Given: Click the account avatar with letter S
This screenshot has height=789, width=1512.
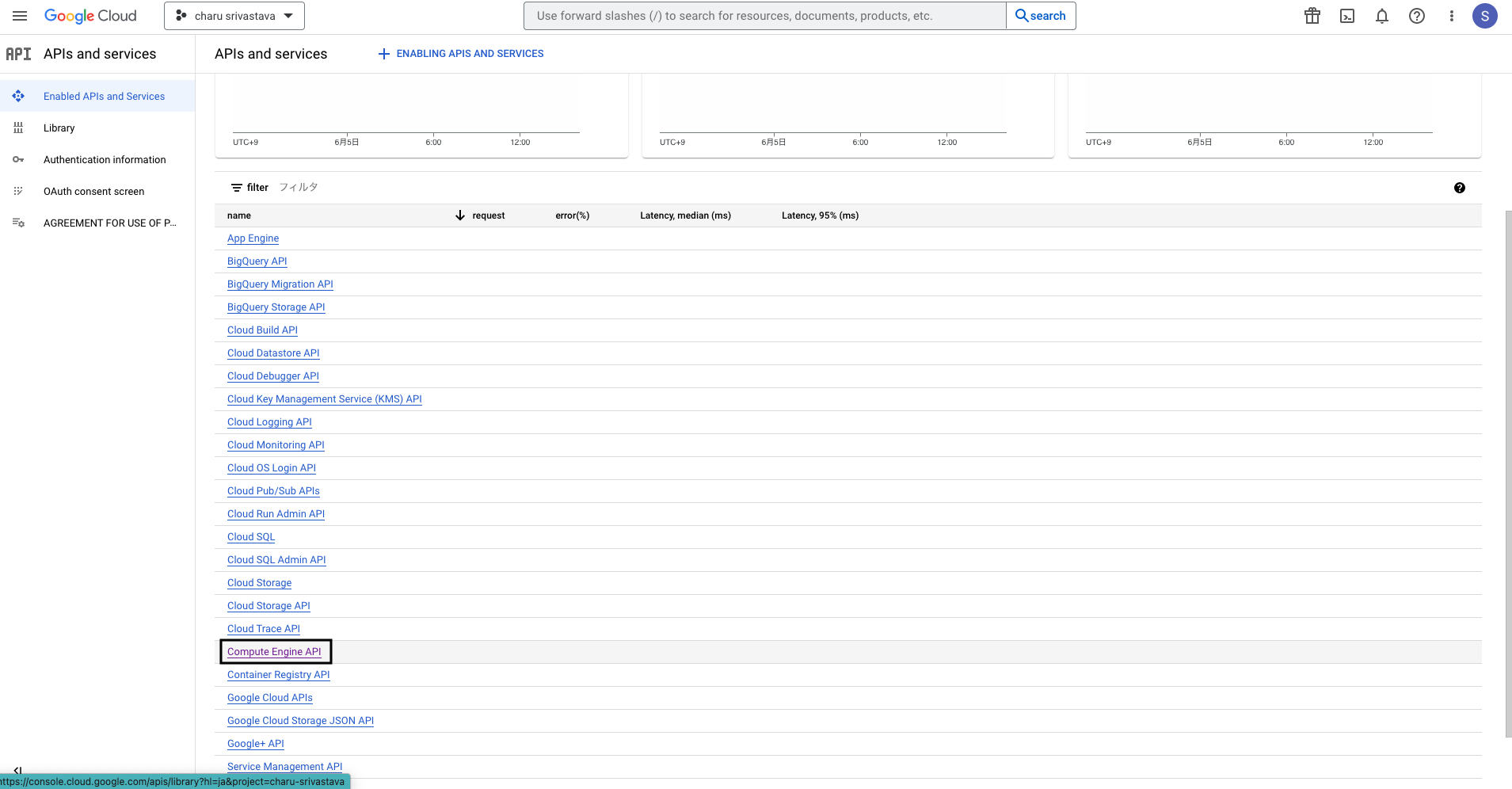Looking at the screenshot, I should point(1485,16).
